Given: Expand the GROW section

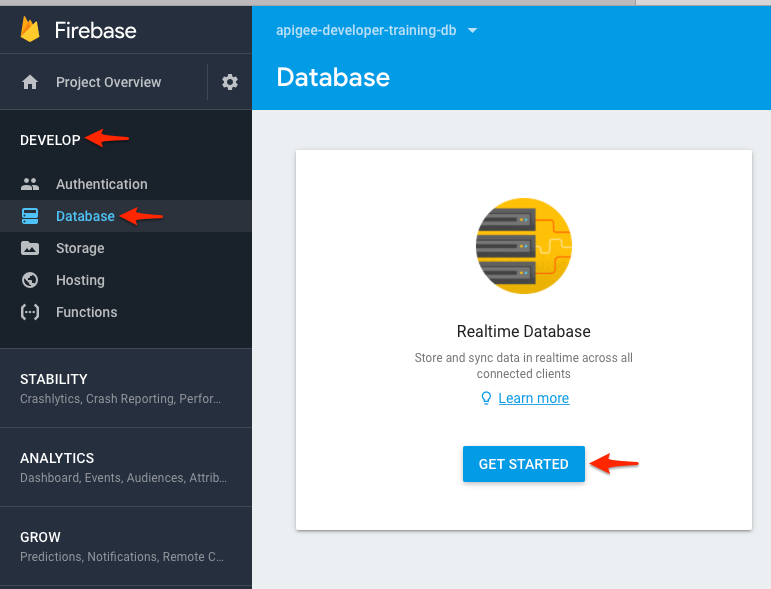Looking at the screenshot, I should coord(126,546).
